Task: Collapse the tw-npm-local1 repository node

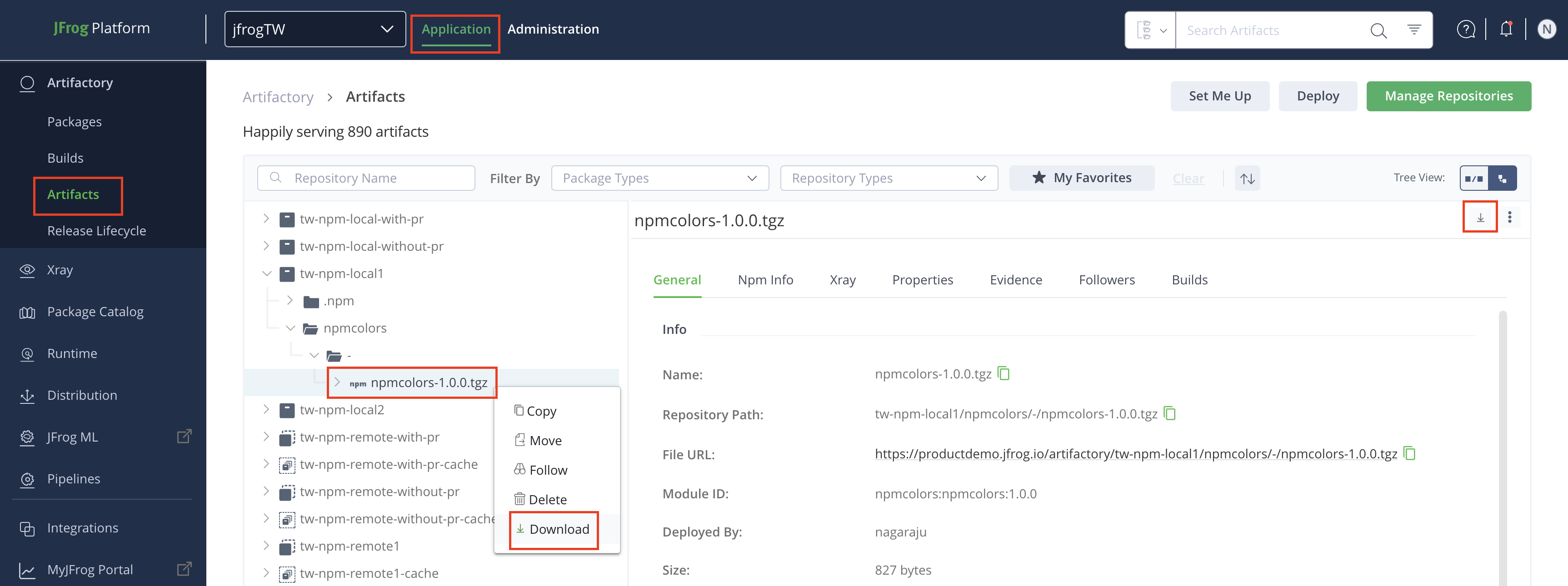Action: point(267,273)
